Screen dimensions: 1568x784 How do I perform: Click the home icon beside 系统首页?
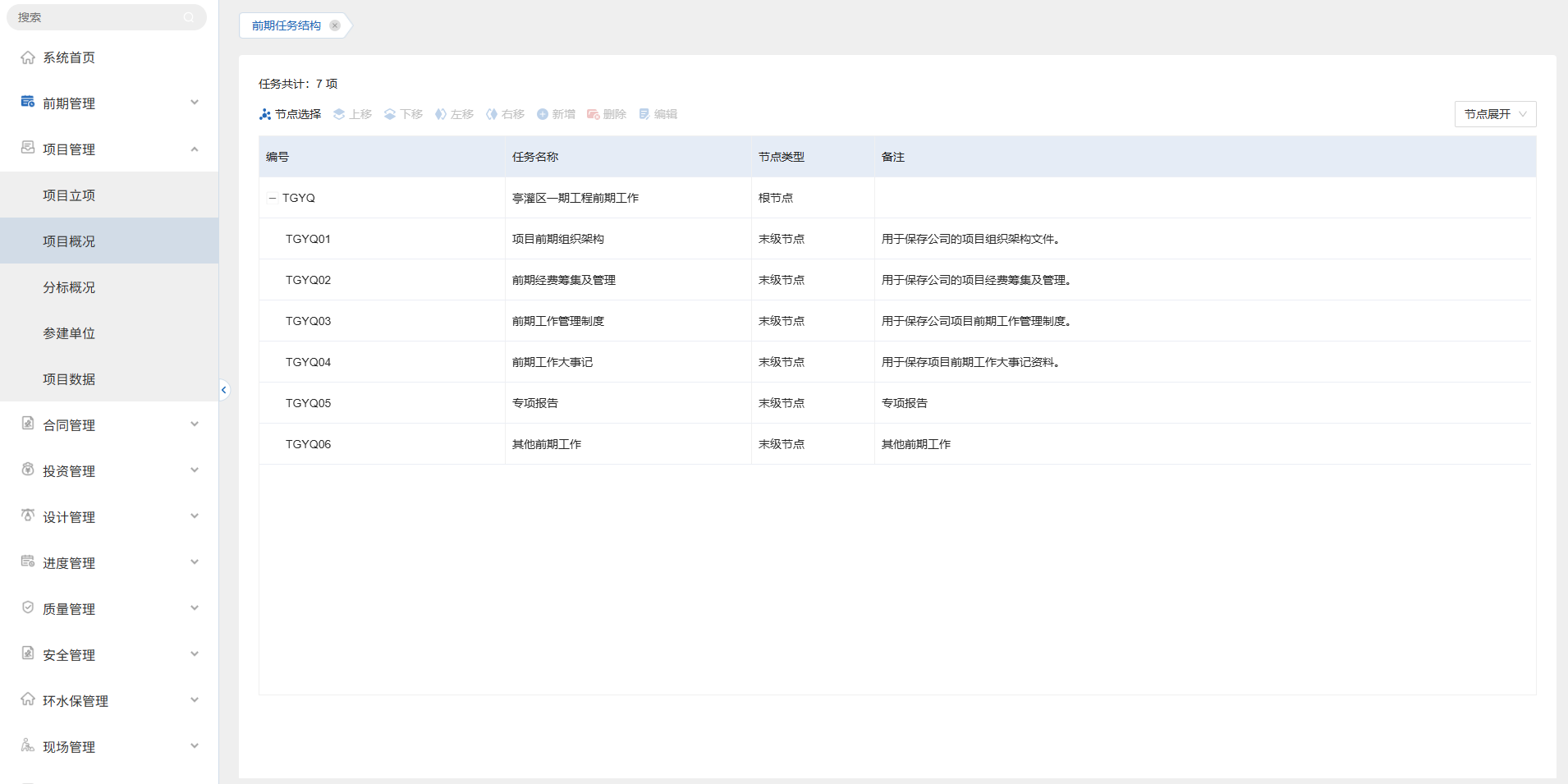pos(28,57)
